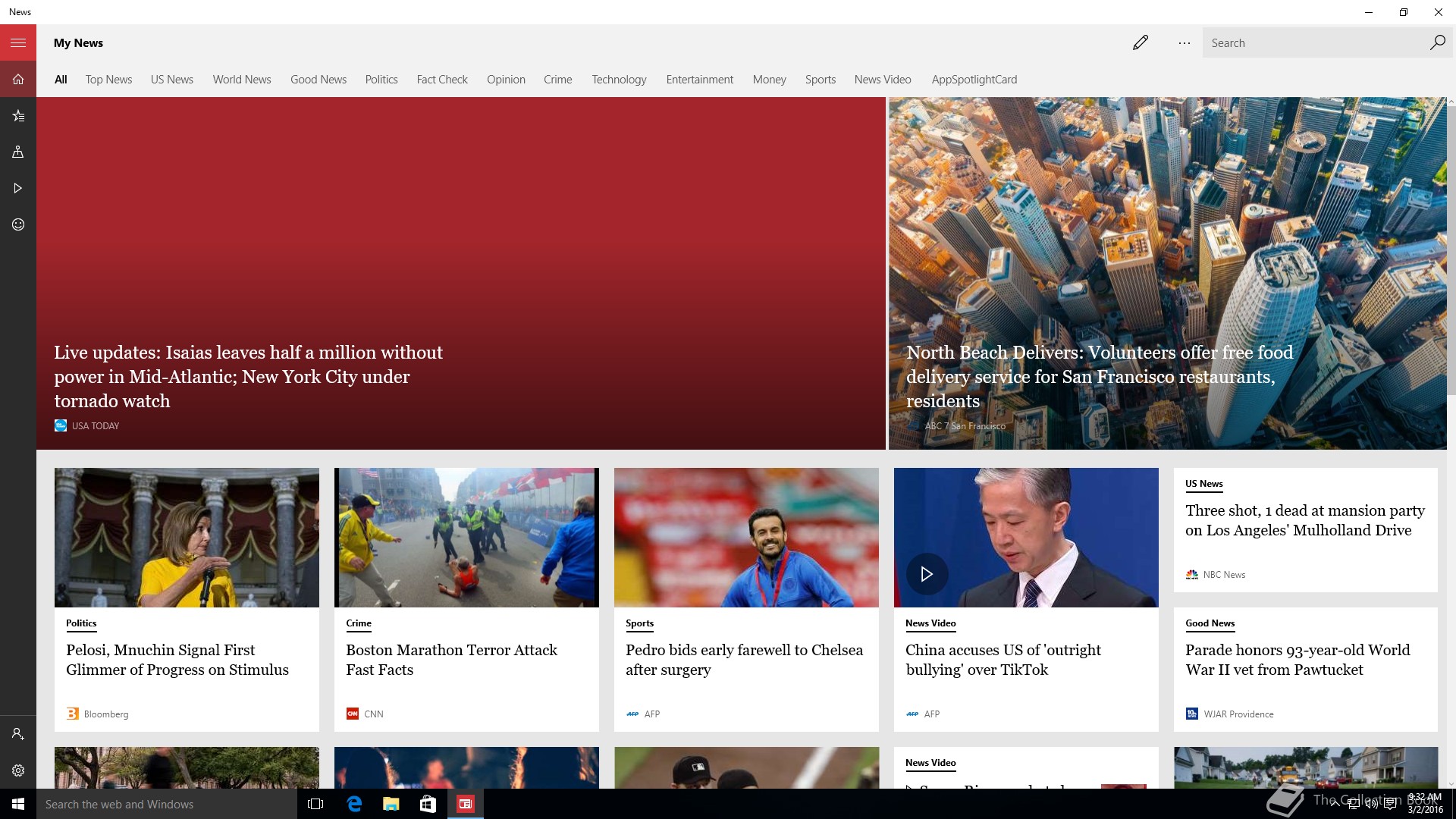This screenshot has height=819, width=1456.
Task: Click the Boston Marathon photo thumbnail
Action: tap(466, 538)
